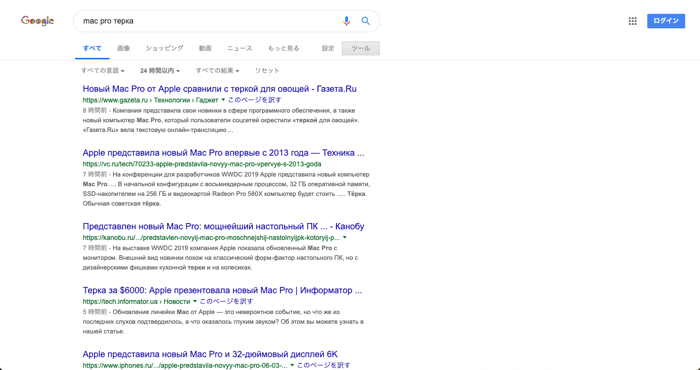700x370 pixels.
Task: Open the Терка за $6000 result title
Action: [x=222, y=291]
